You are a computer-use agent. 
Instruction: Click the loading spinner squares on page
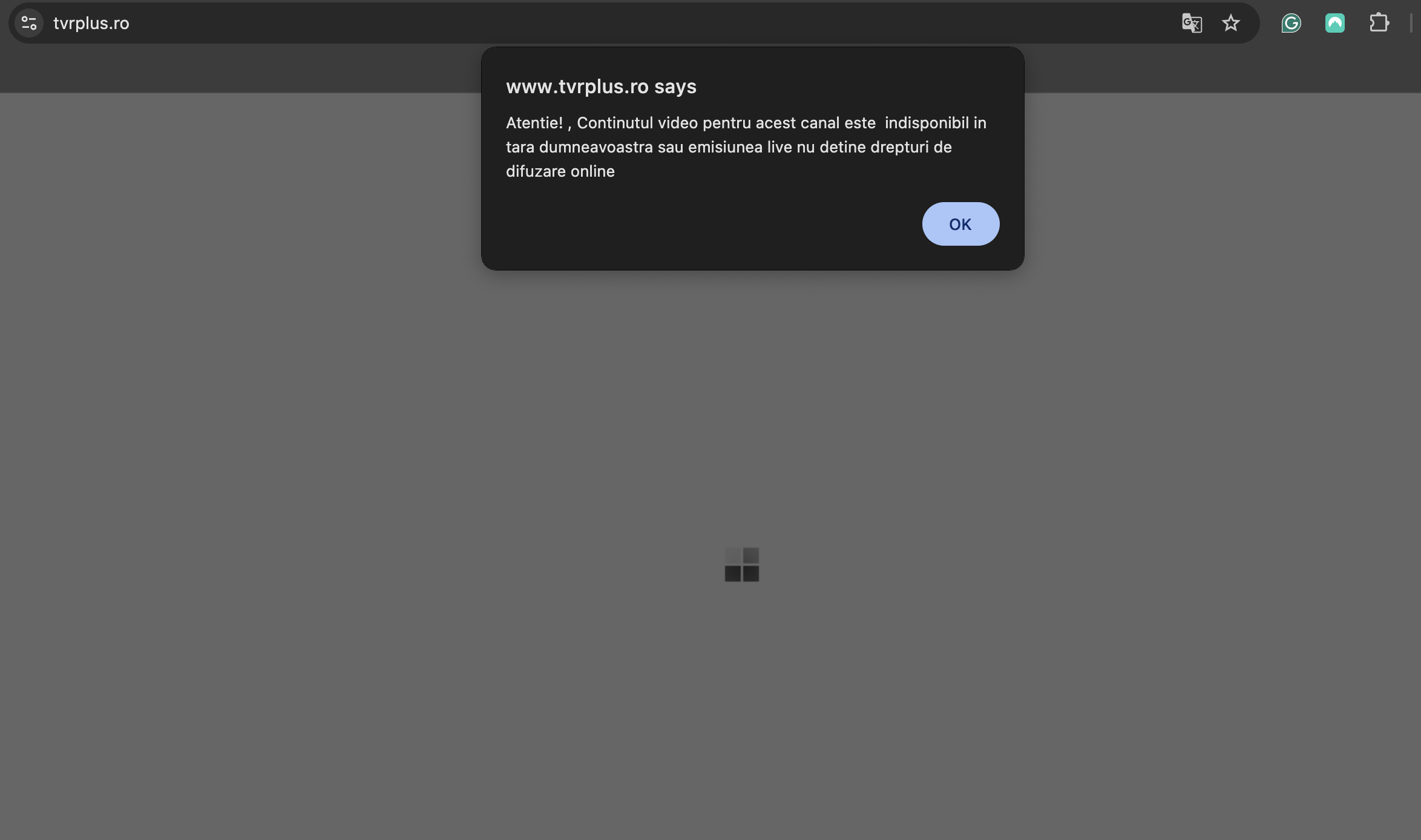(x=742, y=565)
